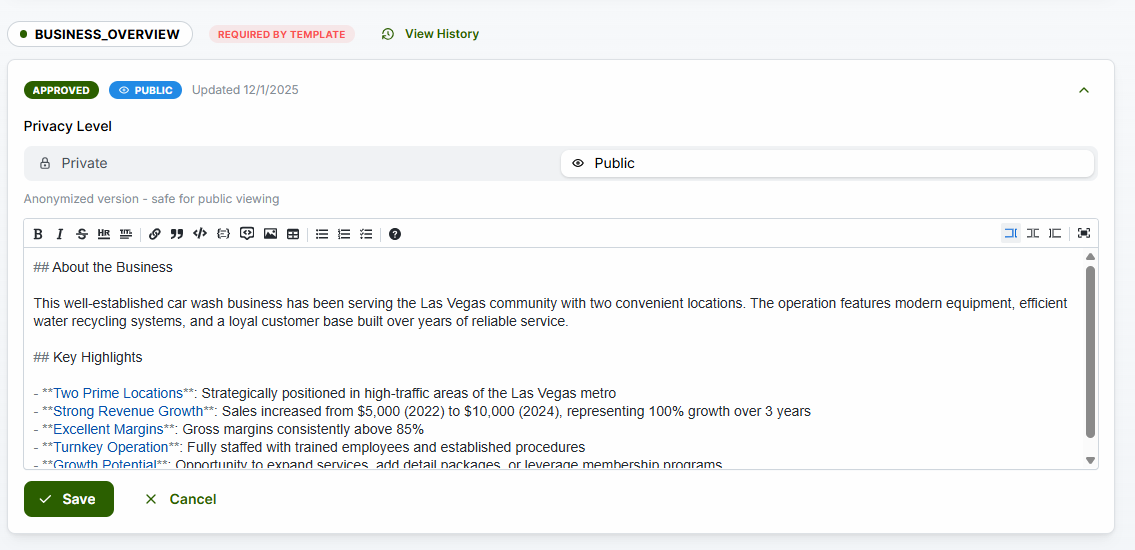Apply italic formatting from the toolbar
This screenshot has width=1135, height=550.
pos(60,234)
